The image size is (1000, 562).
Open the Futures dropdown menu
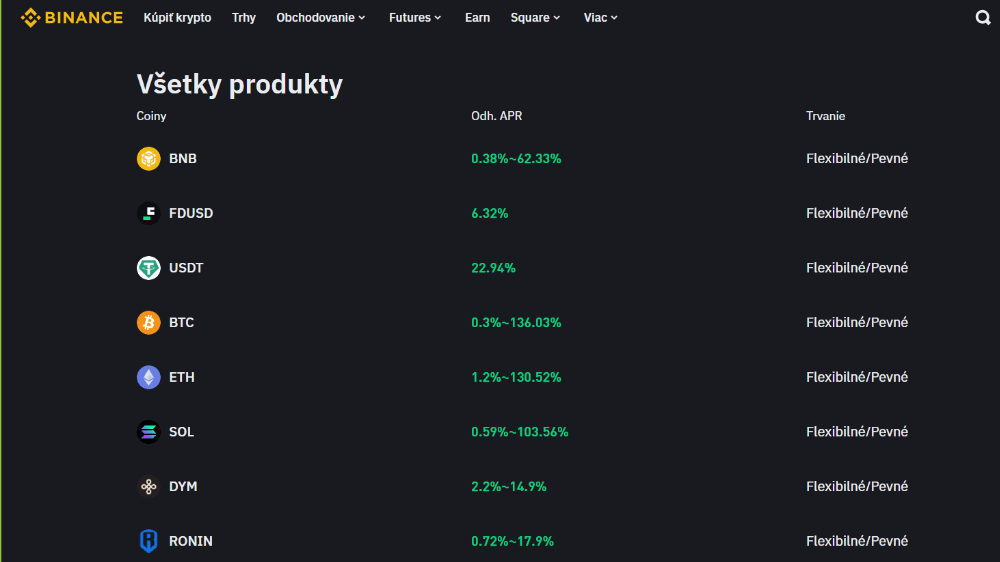click(x=415, y=18)
